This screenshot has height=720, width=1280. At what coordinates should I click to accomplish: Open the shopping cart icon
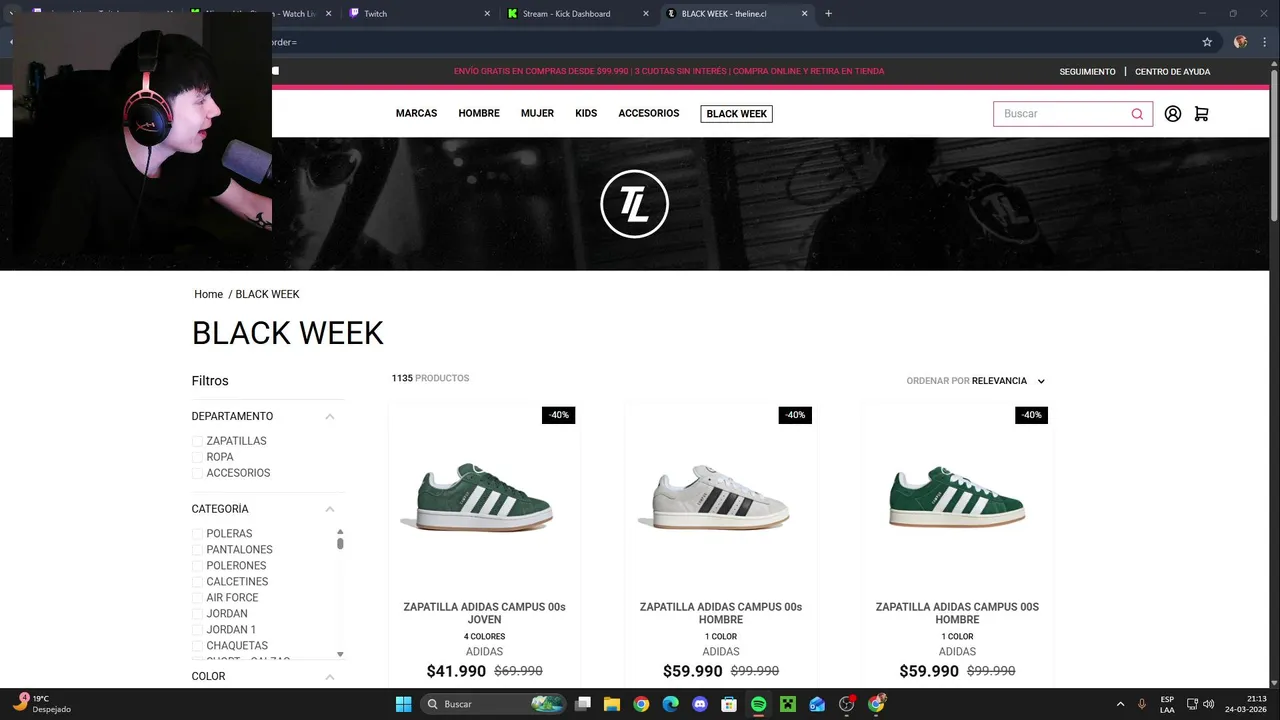(1201, 114)
